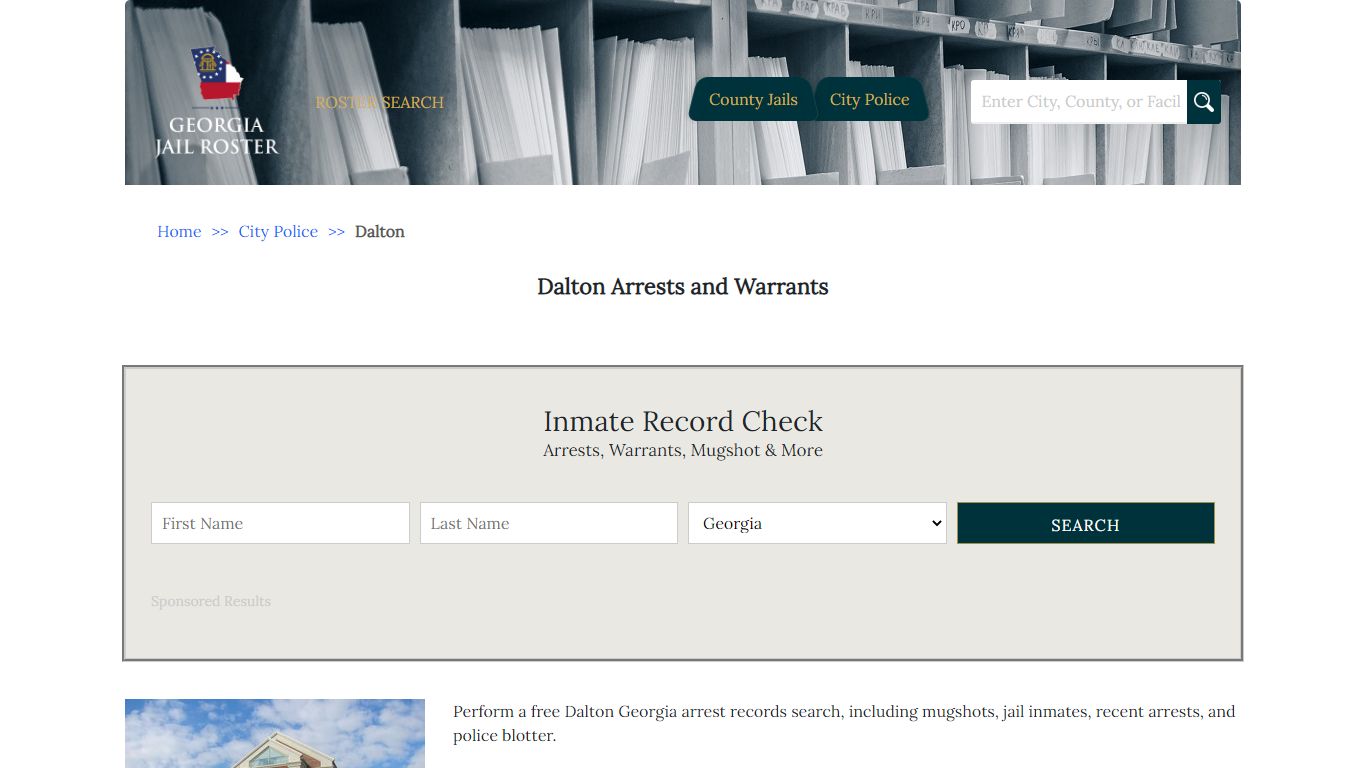1366x768 pixels.
Task: Click the First Name field
Action: [280, 522]
